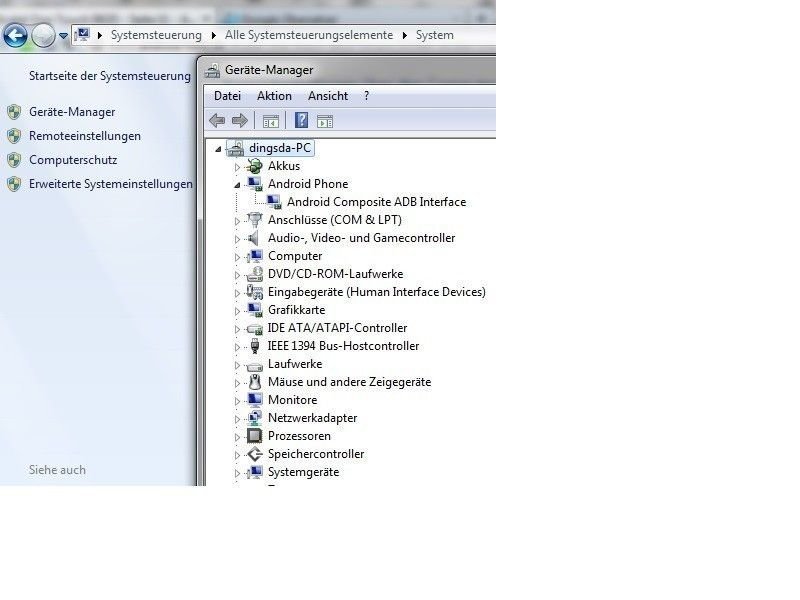Click the Android Phone device icon
The height and width of the screenshot is (600, 800).
point(254,184)
